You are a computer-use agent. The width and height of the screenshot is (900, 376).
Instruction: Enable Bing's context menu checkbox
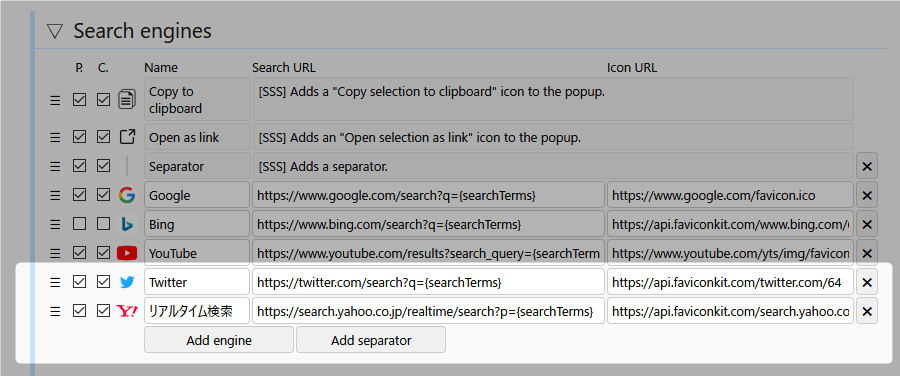tap(103, 224)
